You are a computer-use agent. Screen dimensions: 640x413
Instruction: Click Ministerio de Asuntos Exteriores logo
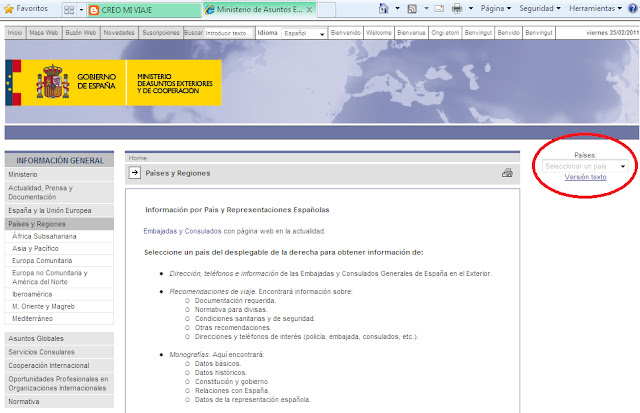[174, 83]
